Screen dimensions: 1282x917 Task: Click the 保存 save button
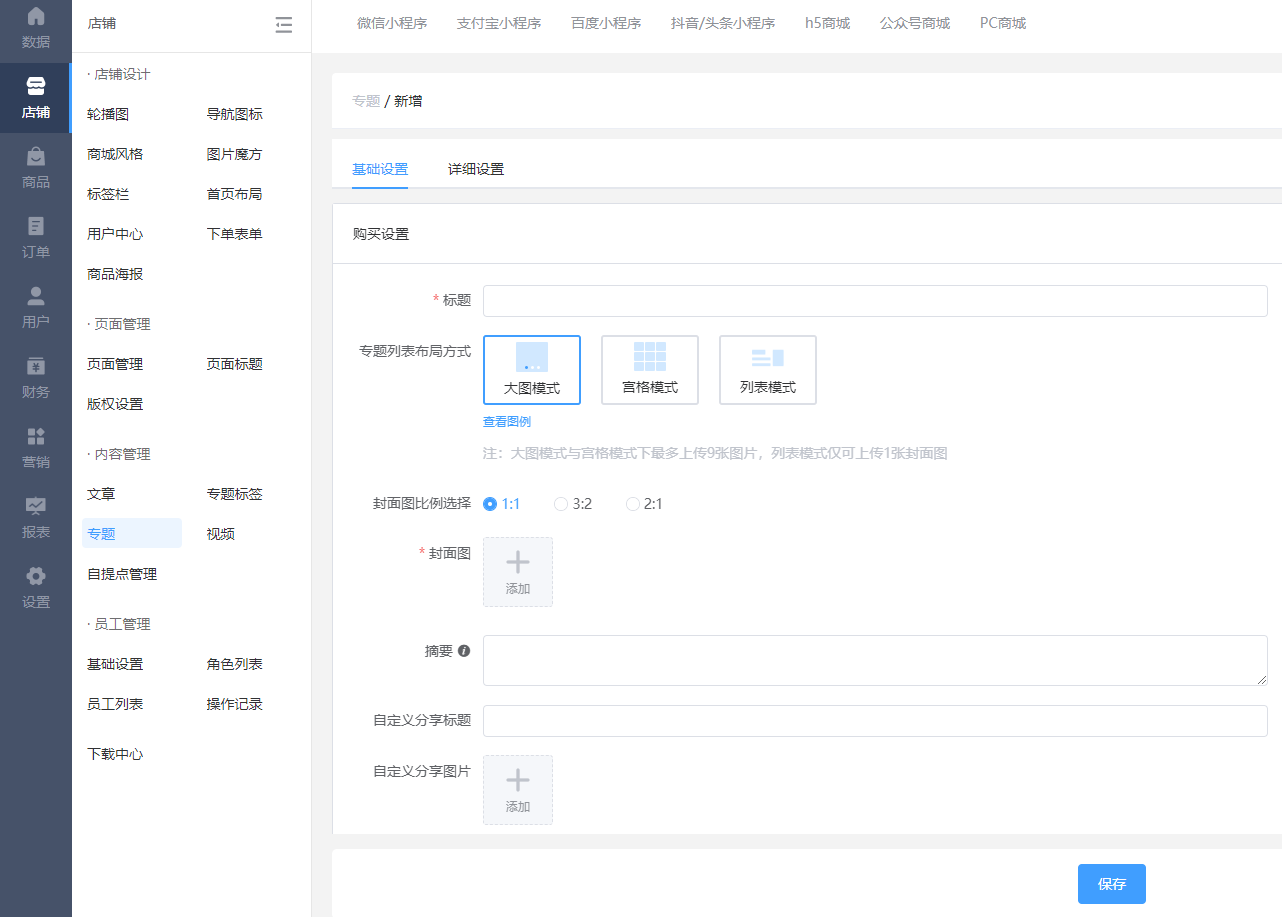coord(1112,884)
